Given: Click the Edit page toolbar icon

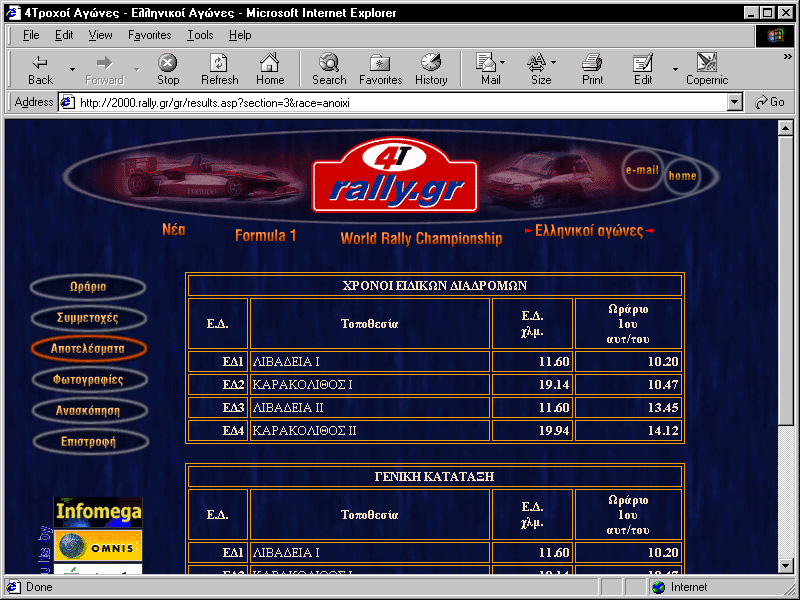Looking at the screenshot, I should [x=643, y=63].
